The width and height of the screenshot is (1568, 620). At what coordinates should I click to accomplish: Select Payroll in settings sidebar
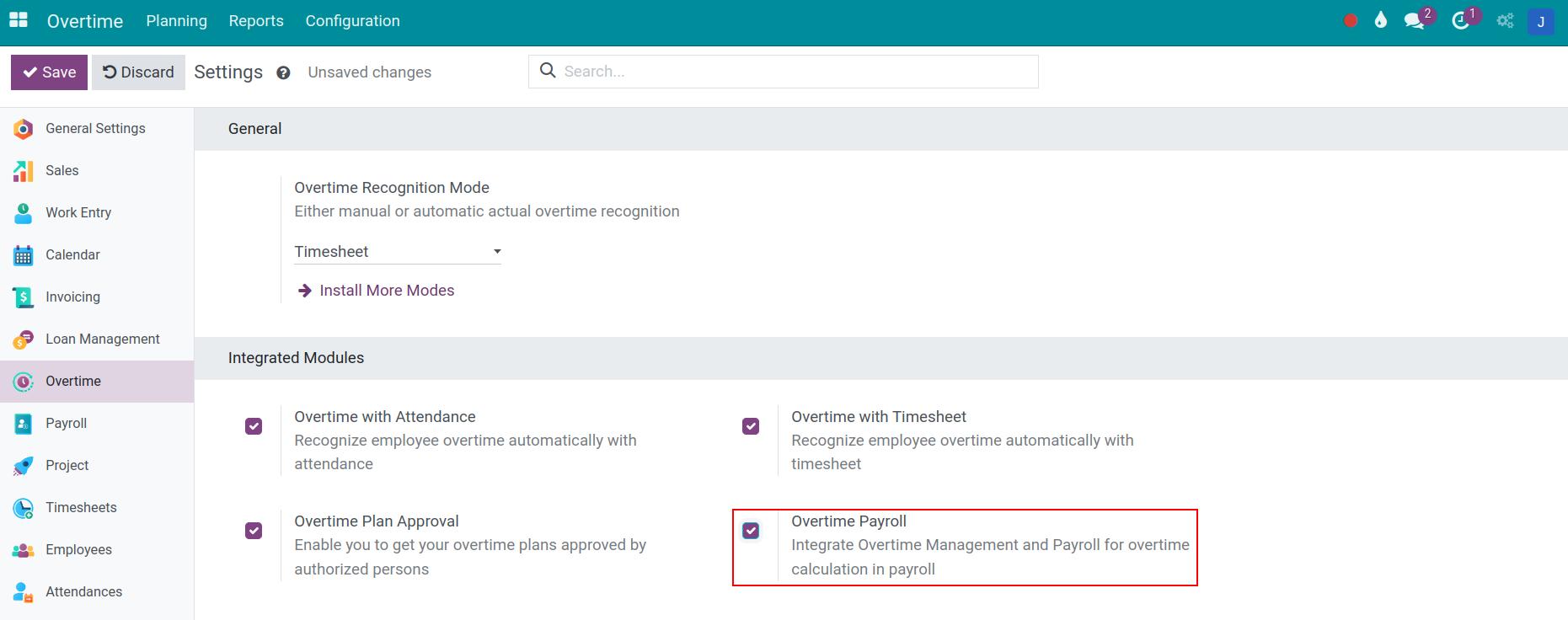(66, 423)
